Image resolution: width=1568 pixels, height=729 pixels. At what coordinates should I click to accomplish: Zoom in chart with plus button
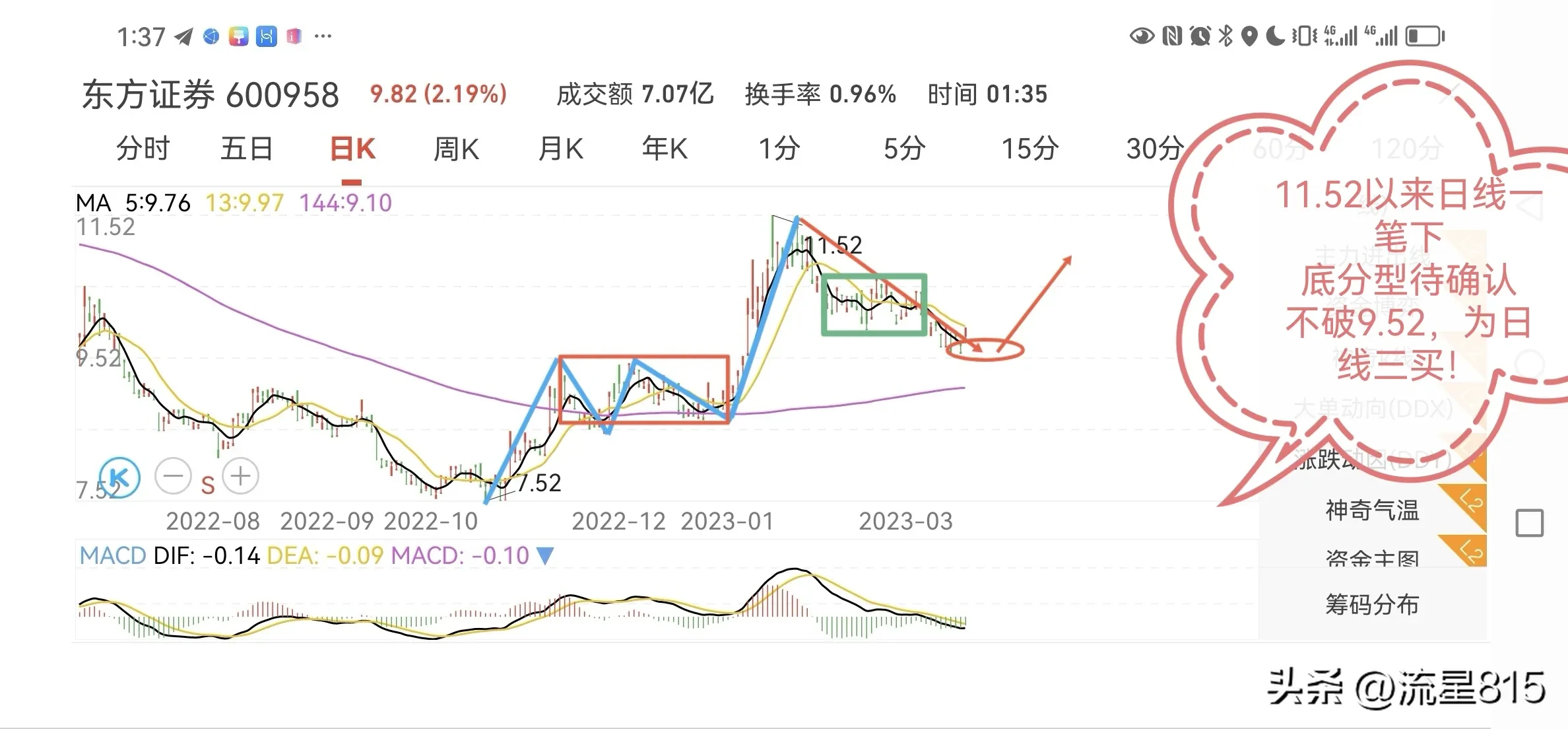point(240,476)
